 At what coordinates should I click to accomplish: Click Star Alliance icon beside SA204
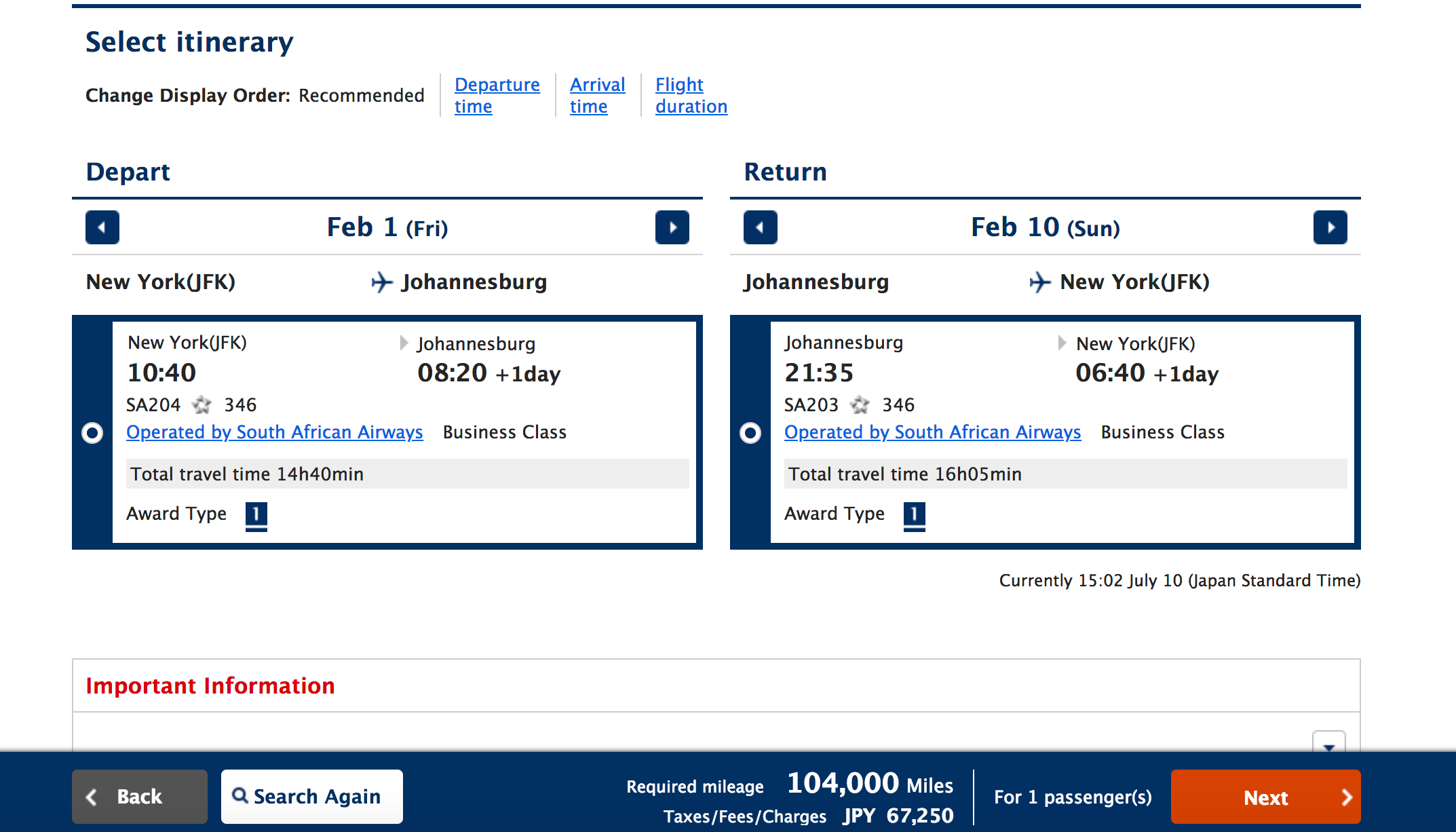pyautogui.click(x=202, y=405)
